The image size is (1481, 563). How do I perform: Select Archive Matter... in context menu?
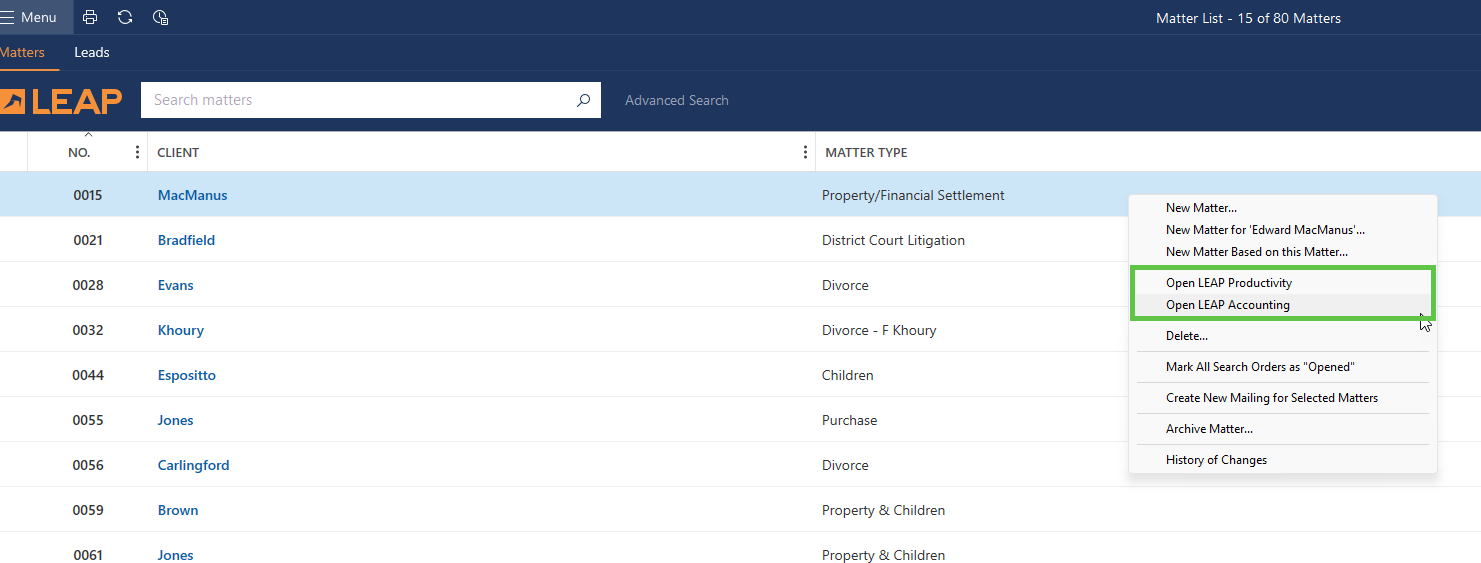tap(1208, 429)
